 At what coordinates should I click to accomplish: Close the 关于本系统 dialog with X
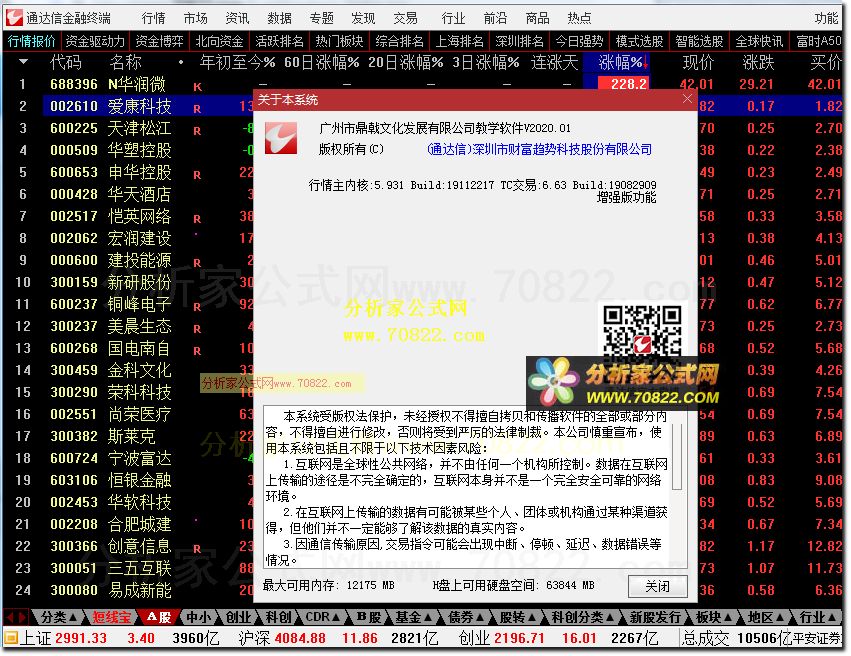pyautogui.click(x=687, y=99)
